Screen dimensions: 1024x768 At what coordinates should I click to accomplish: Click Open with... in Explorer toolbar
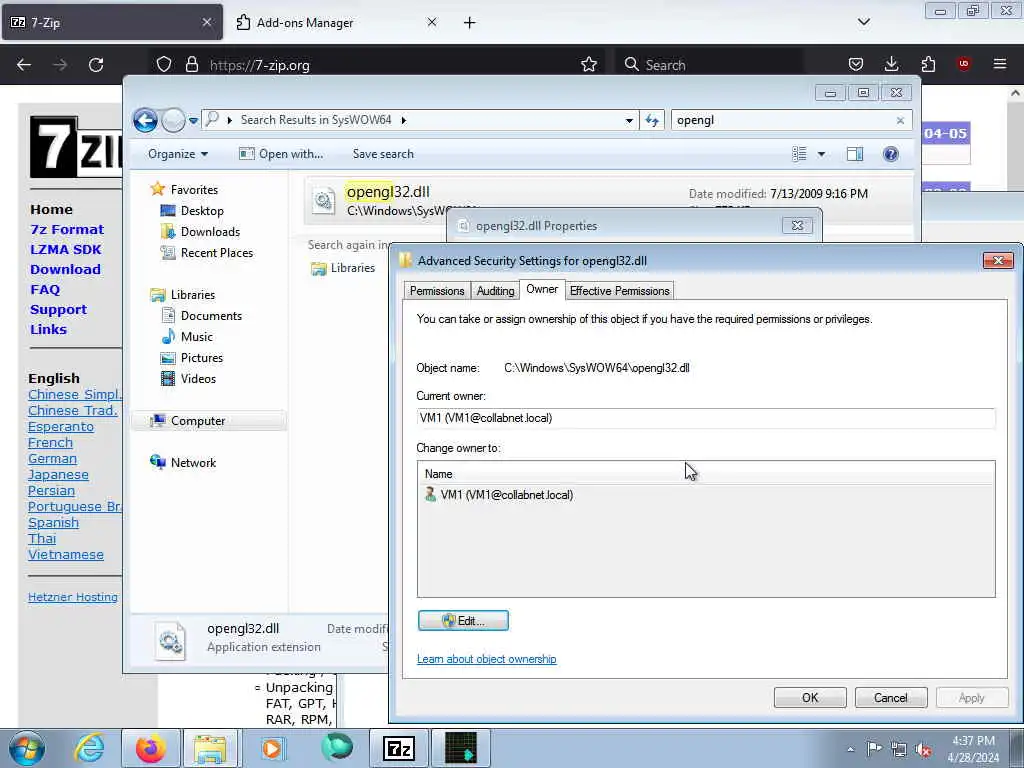[281, 154]
